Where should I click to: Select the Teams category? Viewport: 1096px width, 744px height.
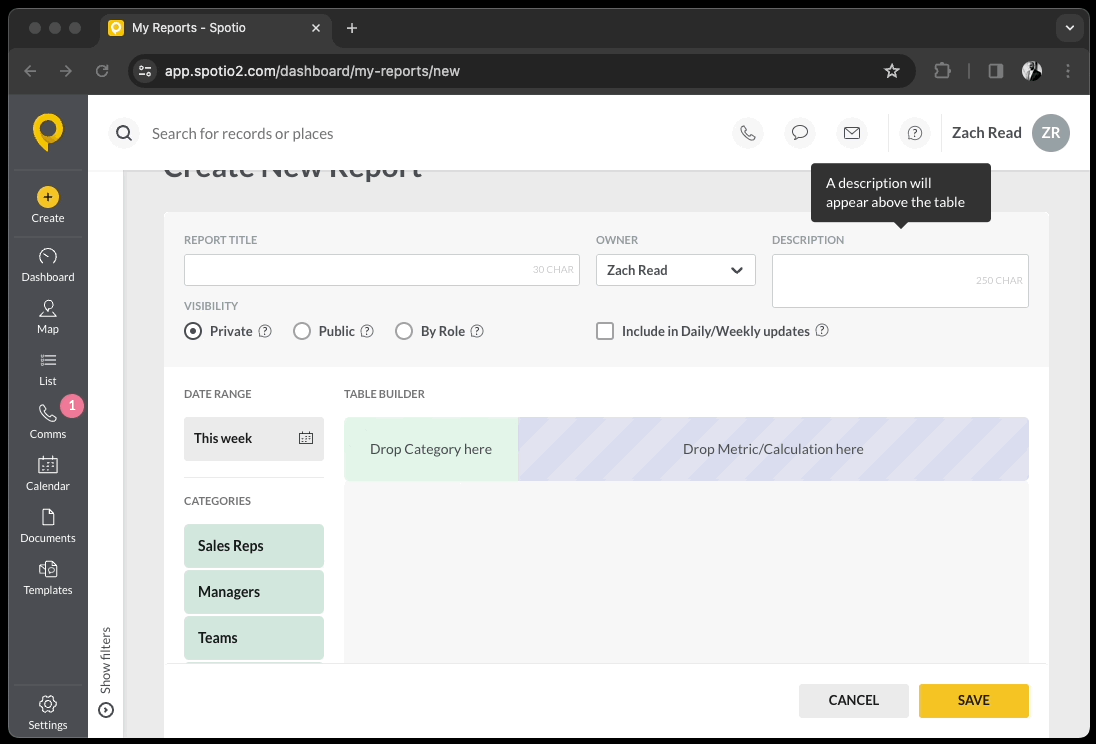click(x=254, y=638)
